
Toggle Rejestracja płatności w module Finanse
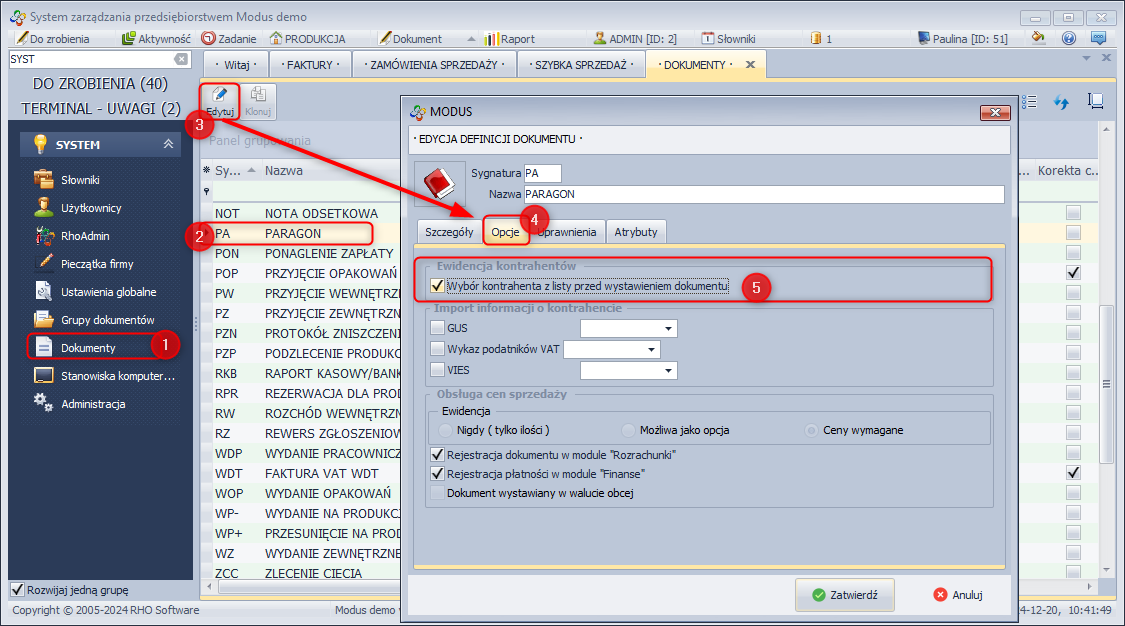tap(436, 473)
